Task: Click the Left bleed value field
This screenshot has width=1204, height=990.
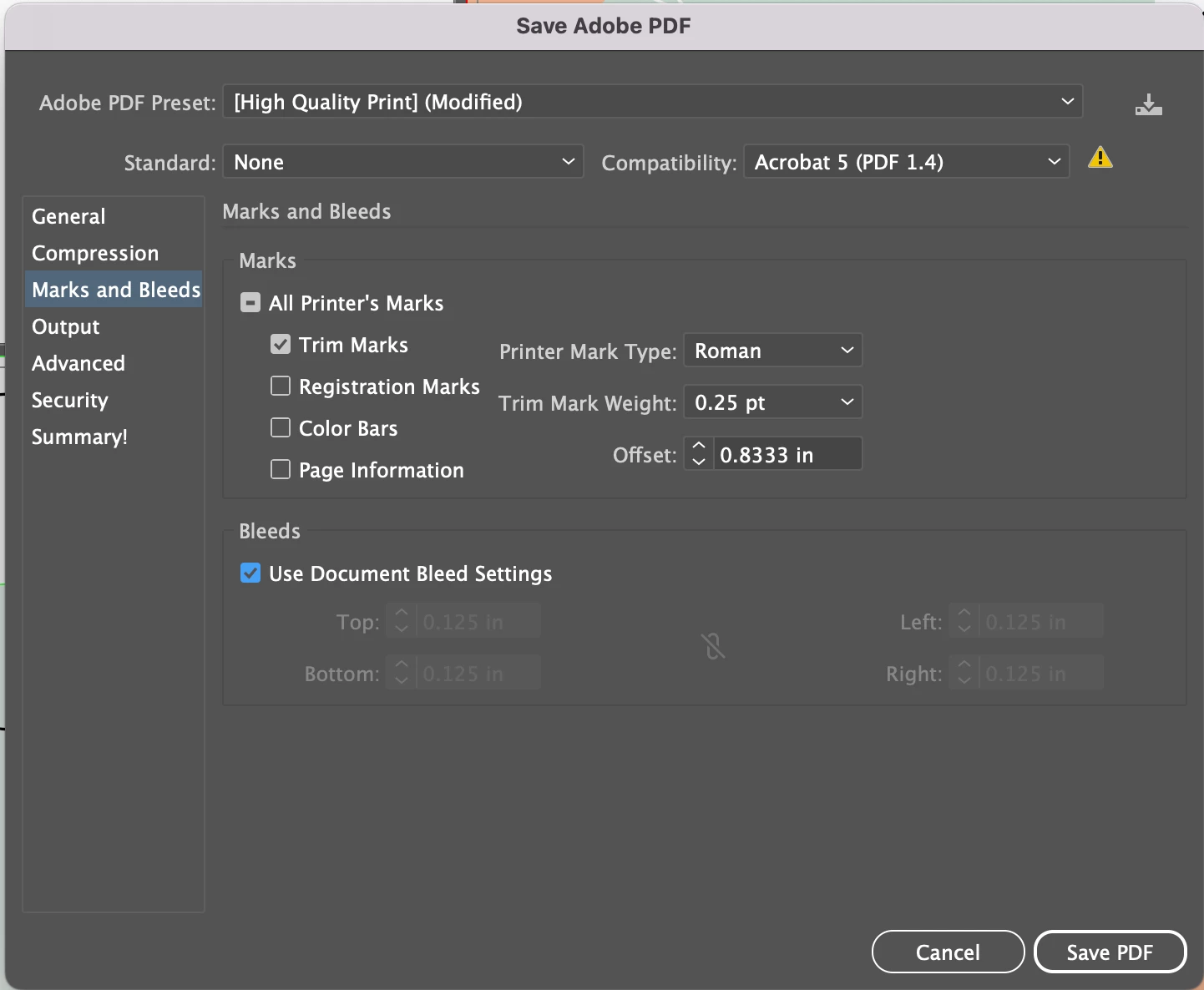Action: pos(1041,622)
